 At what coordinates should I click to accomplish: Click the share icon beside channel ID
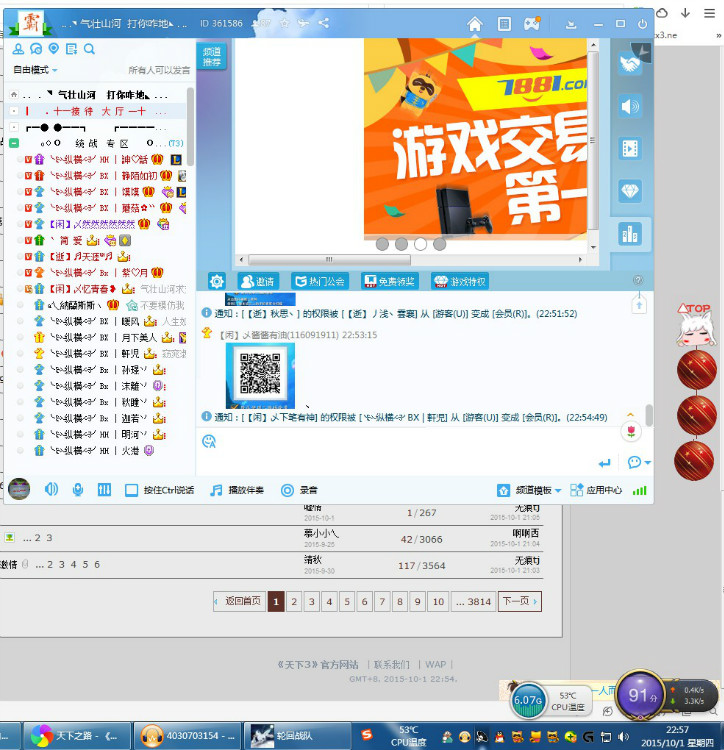(x=323, y=23)
